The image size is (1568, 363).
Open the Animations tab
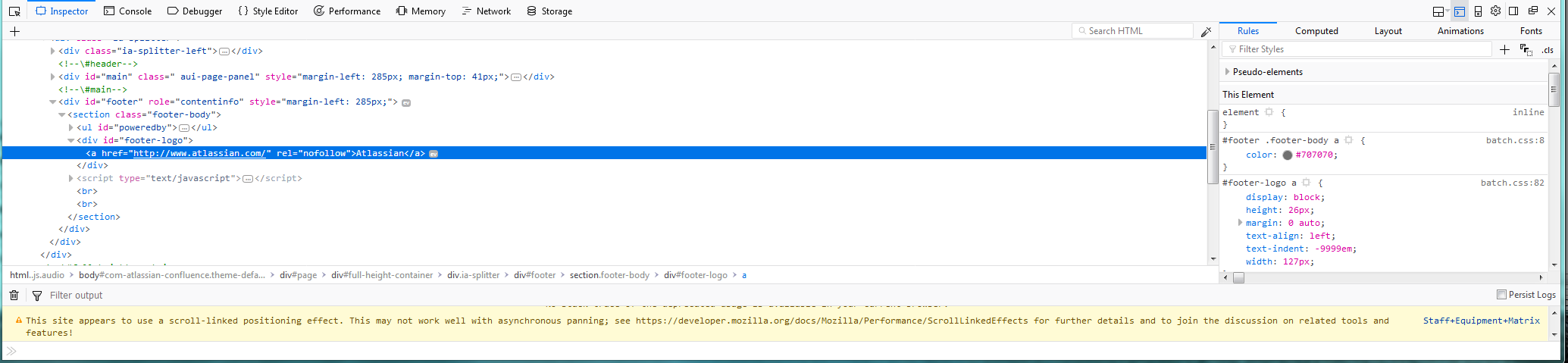pos(1460,31)
